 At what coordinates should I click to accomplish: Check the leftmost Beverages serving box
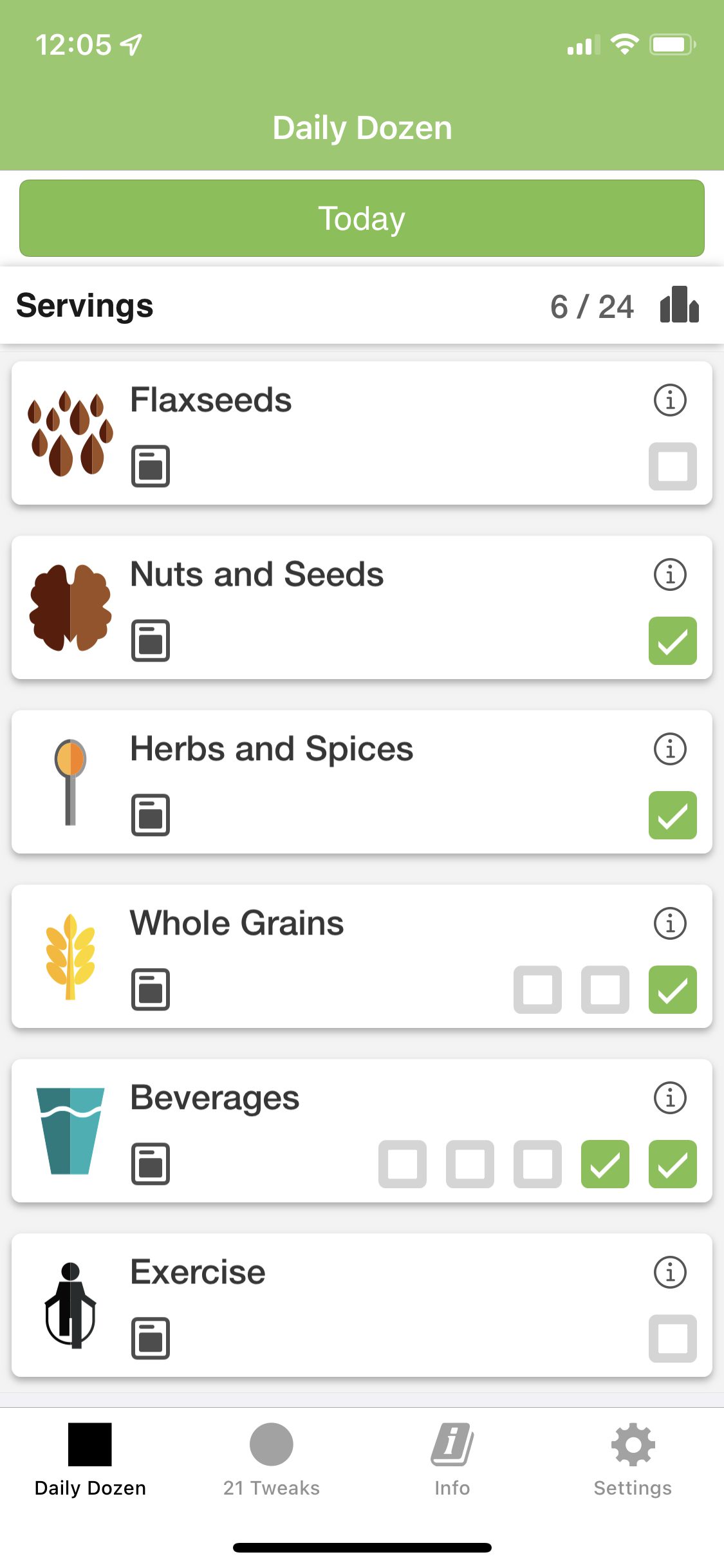[x=403, y=1164]
